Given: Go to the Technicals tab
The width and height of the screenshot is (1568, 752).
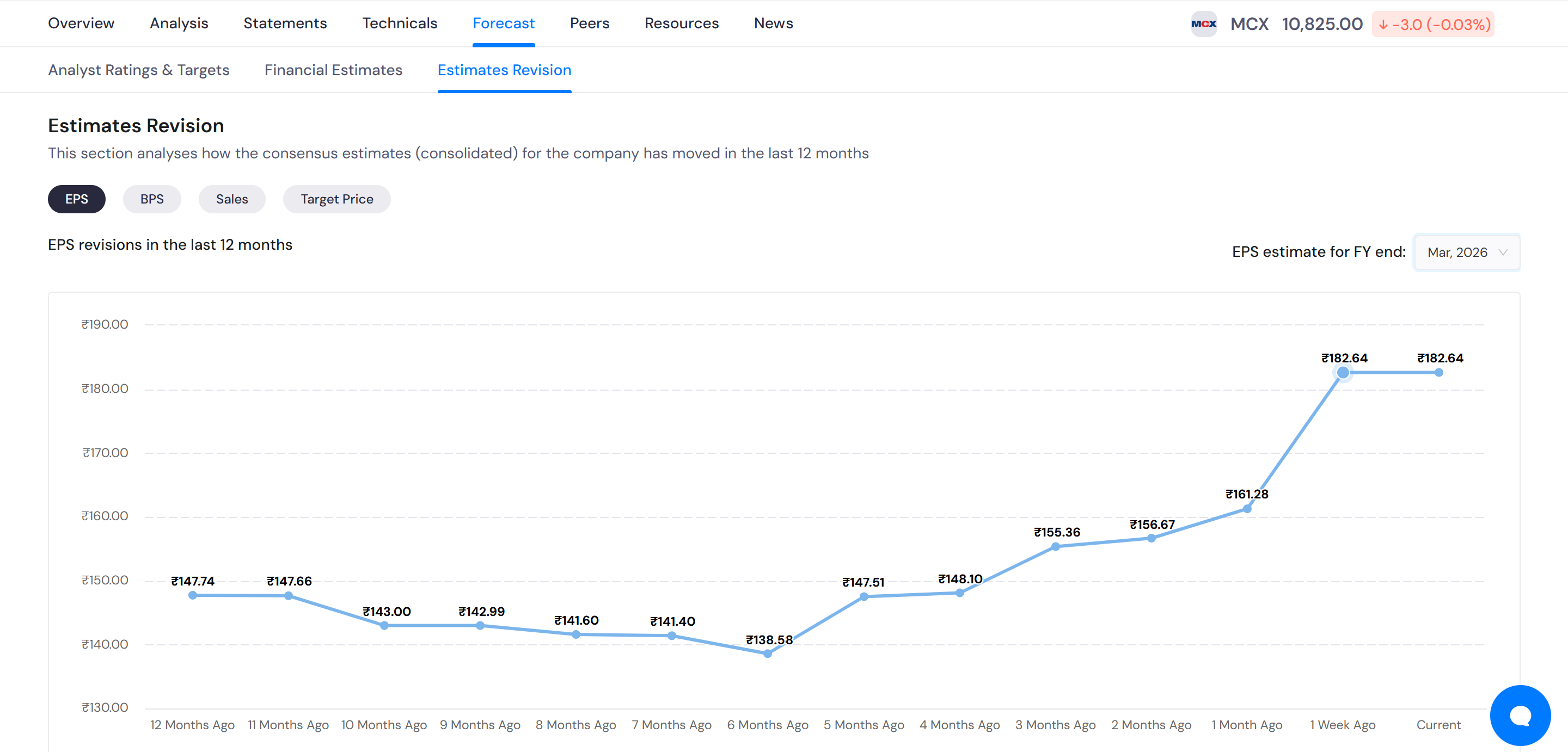Looking at the screenshot, I should pyautogui.click(x=399, y=23).
